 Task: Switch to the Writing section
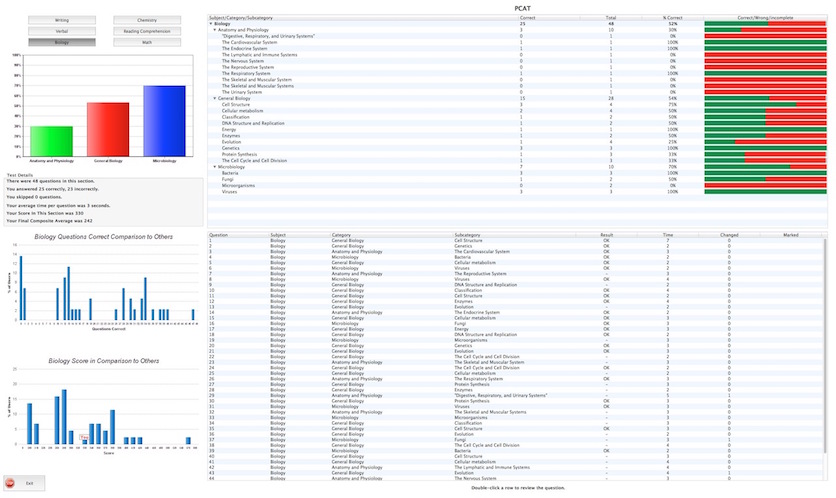click(x=62, y=20)
